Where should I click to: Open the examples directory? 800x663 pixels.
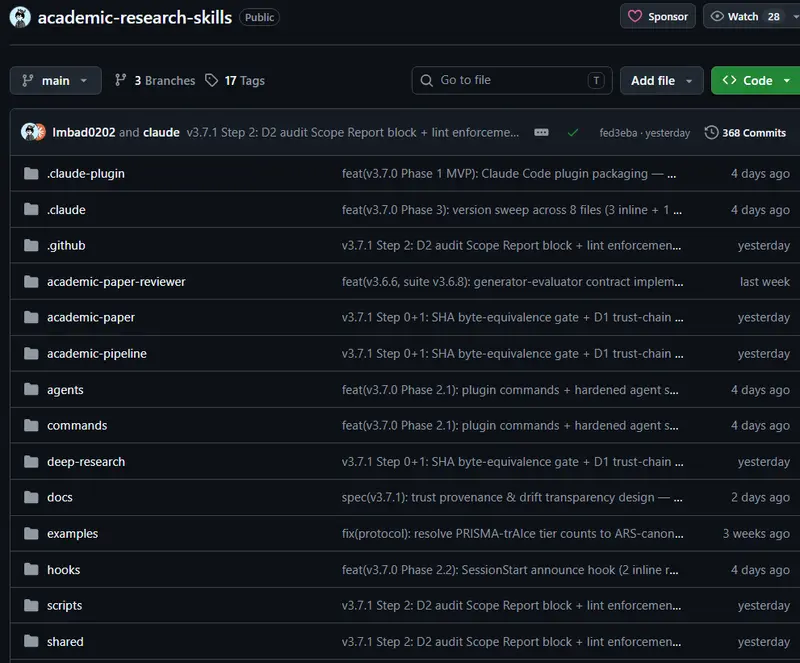click(72, 534)
